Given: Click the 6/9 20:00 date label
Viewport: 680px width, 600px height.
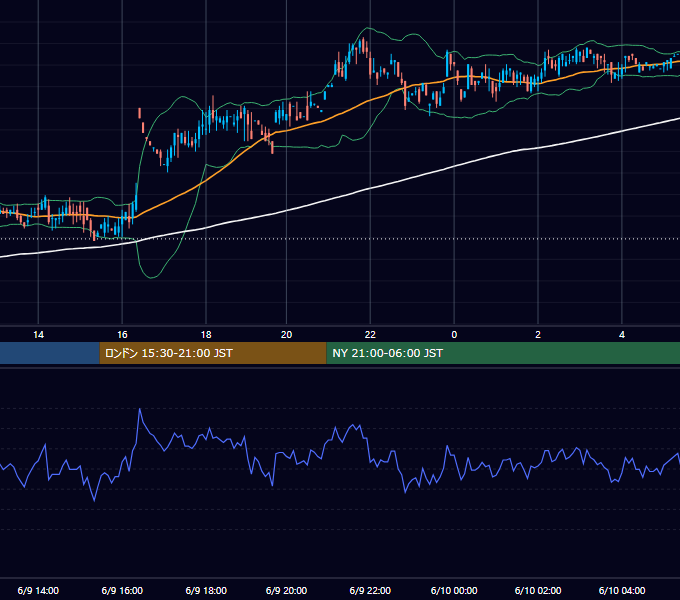Looking at the screenshot, I should 286,590.
